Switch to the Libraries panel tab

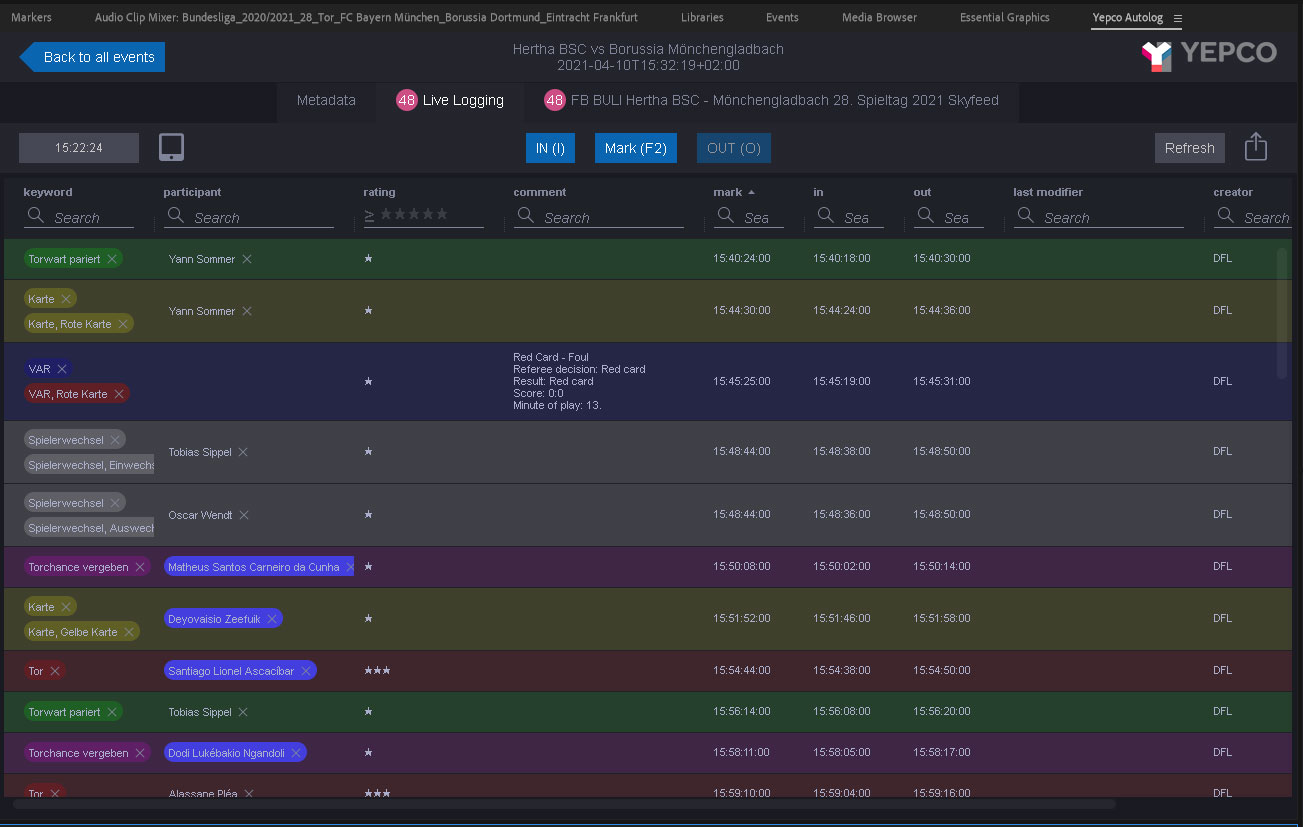tap(702, 17)
